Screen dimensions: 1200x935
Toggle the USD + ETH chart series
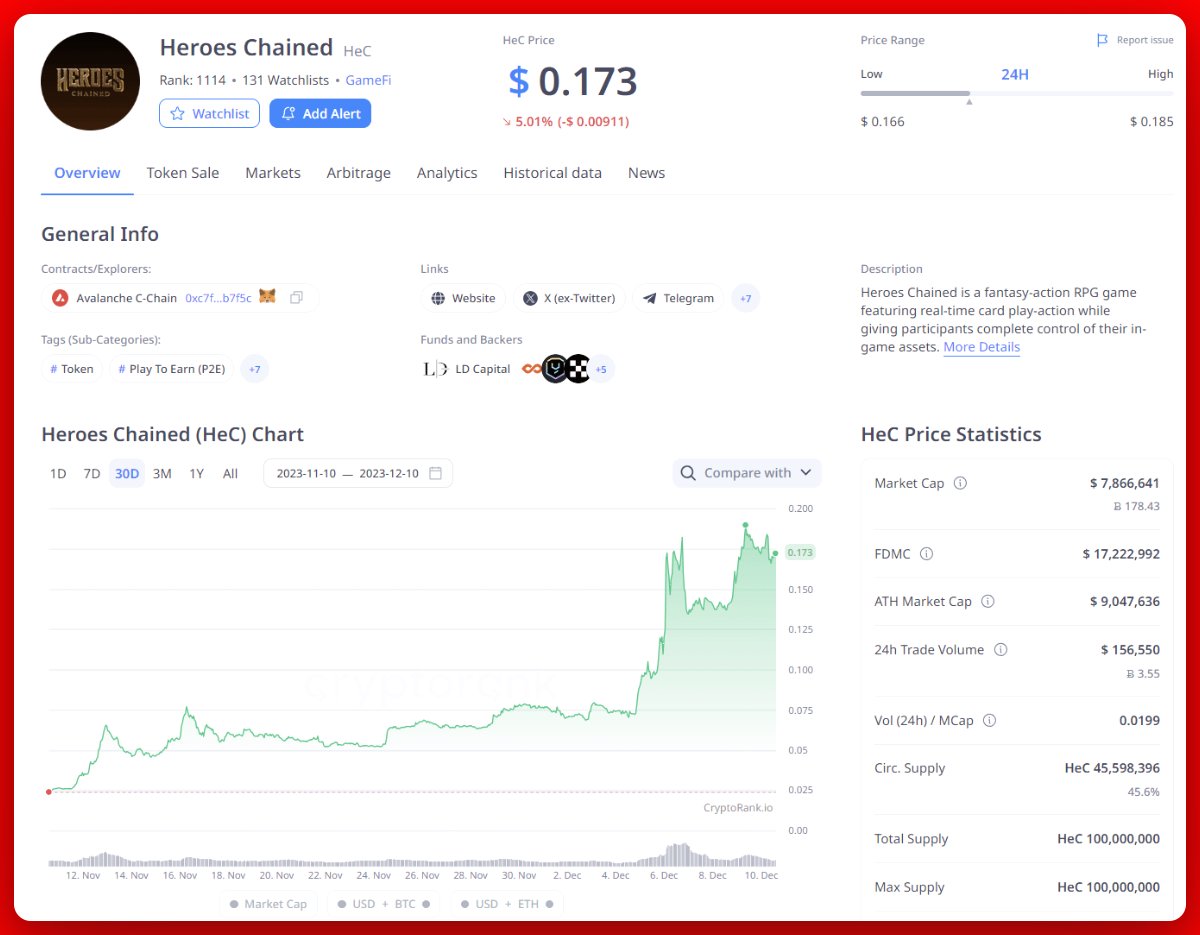(x=507, y=904)
